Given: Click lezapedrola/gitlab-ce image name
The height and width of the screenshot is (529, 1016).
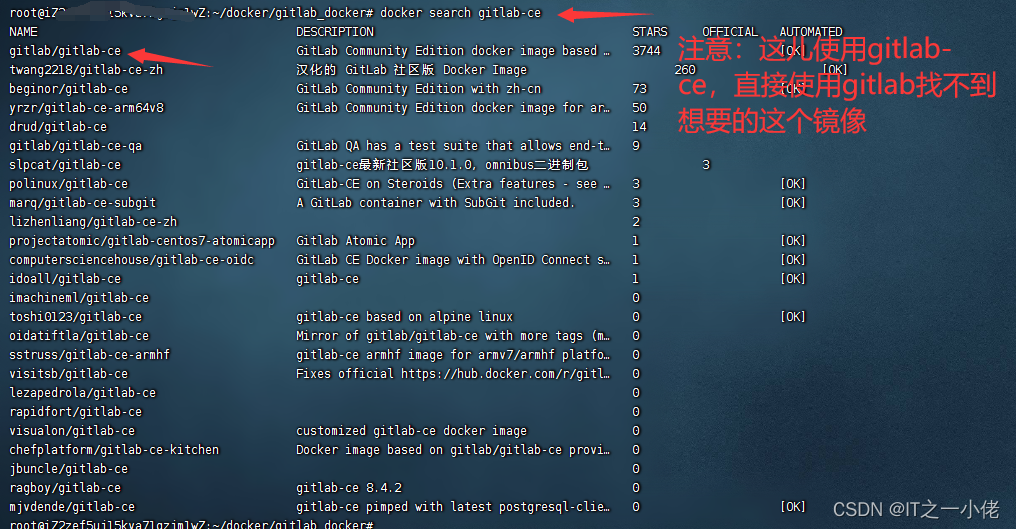Looking at the screenshot, I should coord(82,393).
